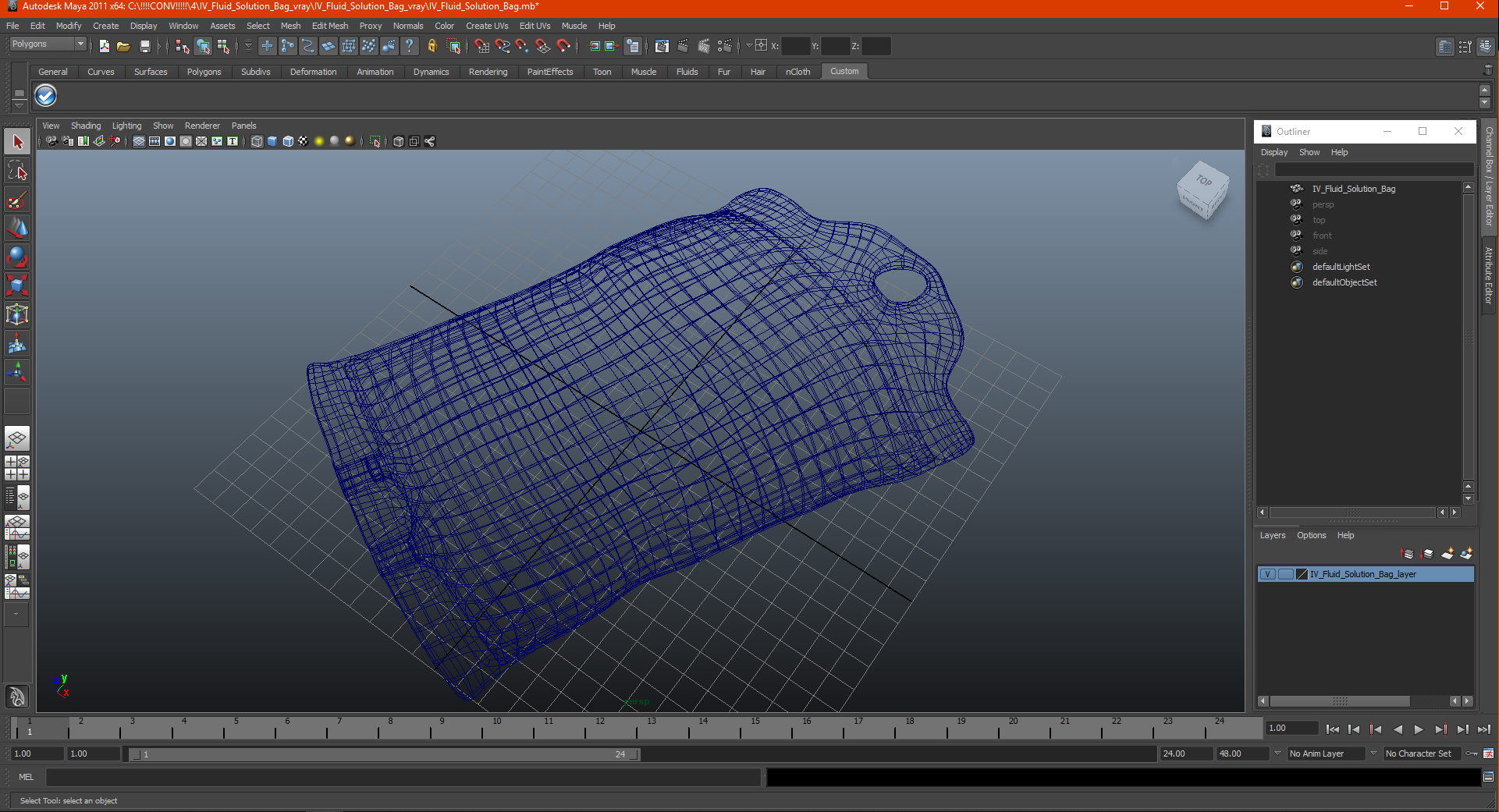Image resolution: width=1499 pixels, height=812 pixels.
Task: Choose the Scale tool cube icon
Action: [17, 285]
